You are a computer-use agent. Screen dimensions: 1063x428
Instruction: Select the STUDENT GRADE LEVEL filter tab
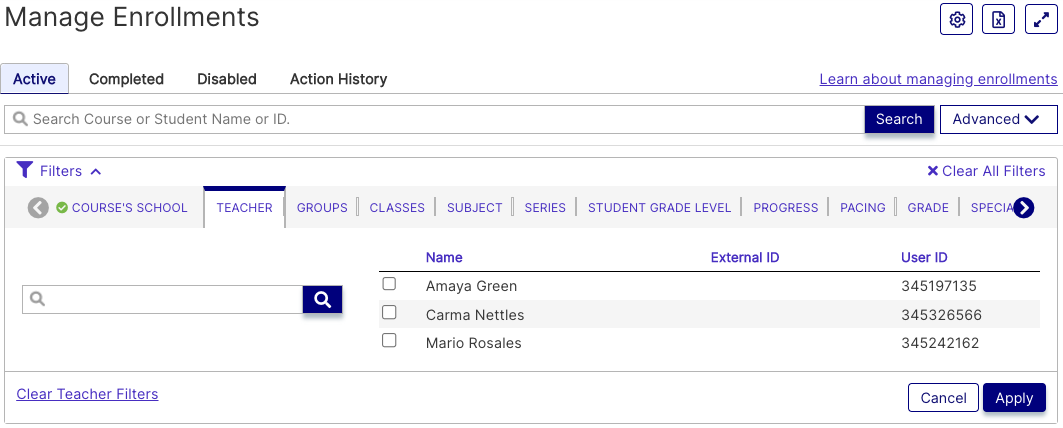tap(660, 208)
